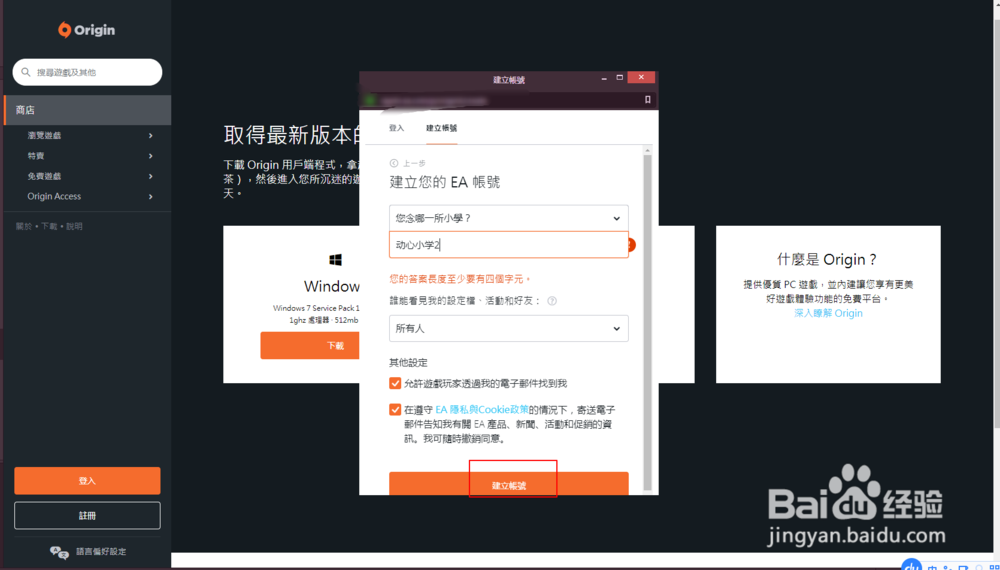Click the security answer input field
The height and width of the screenshot is (570, 1000).
pyautogui.click(x=509, y=245)
